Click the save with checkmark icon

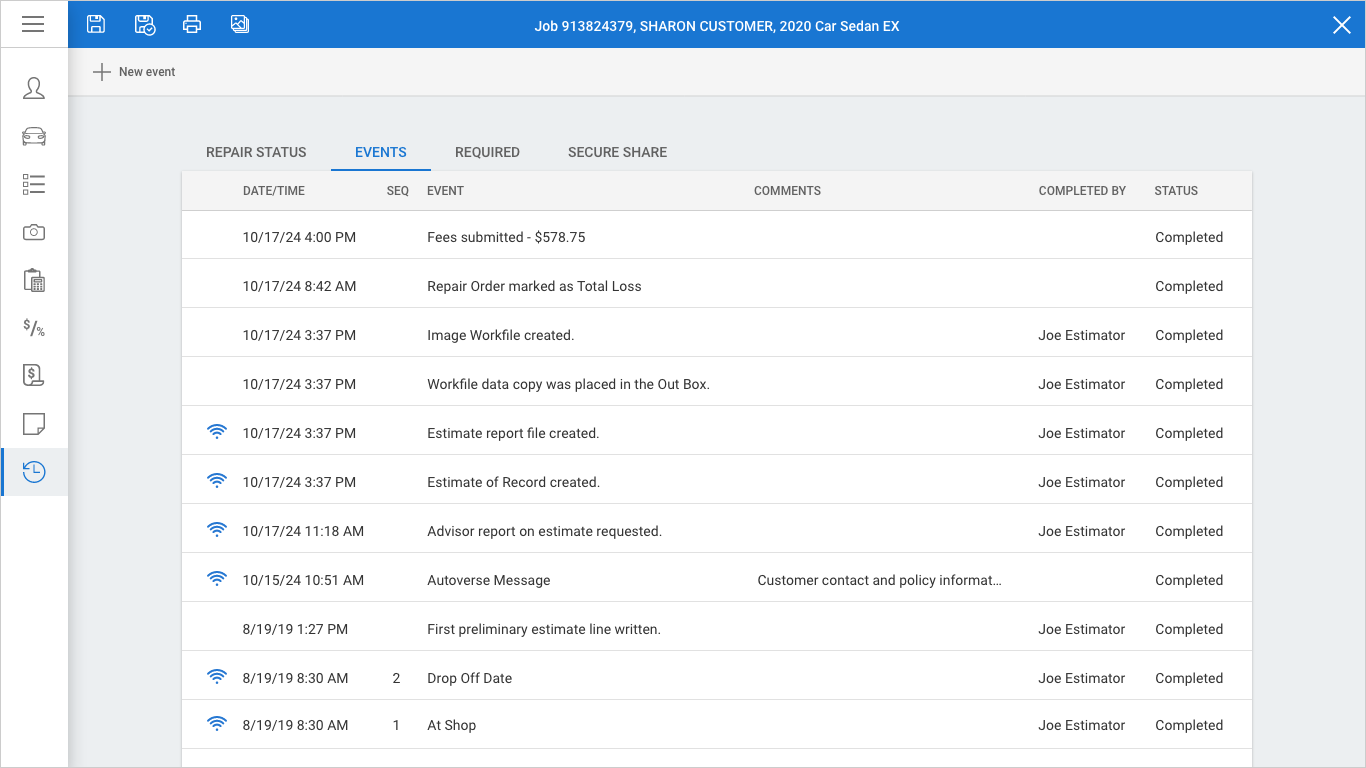coord(144,25)
